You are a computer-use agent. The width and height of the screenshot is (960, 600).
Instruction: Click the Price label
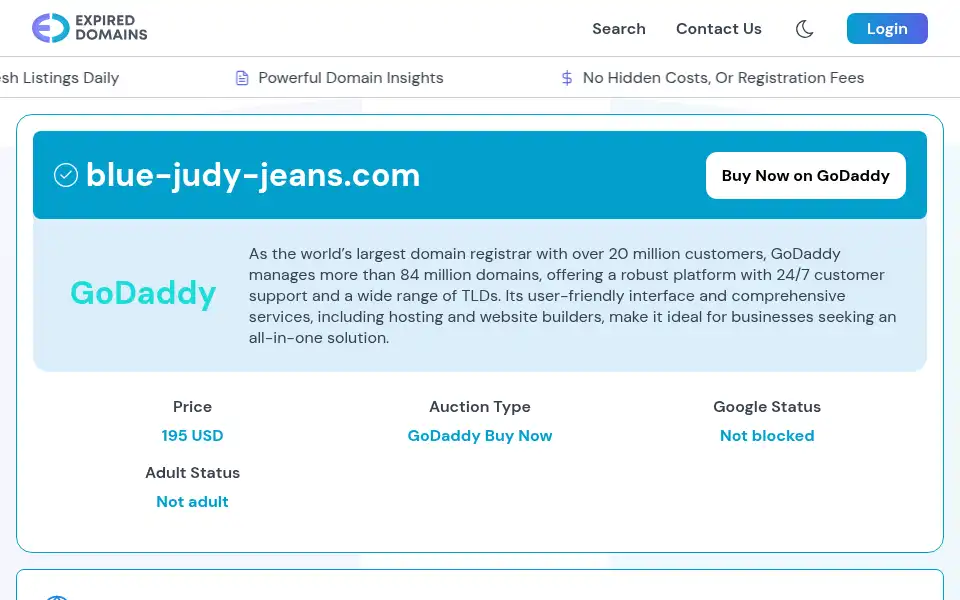[x=192, y=407]
